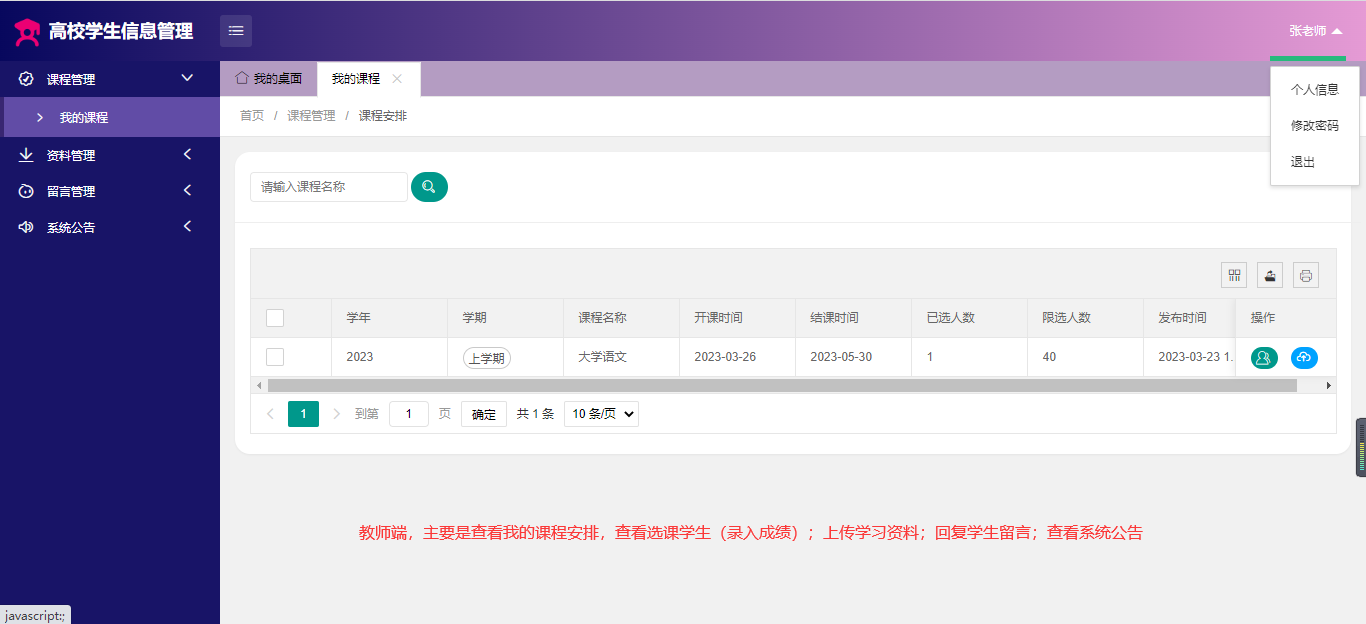The height and width of the screenshot is (624, 1366).
Task: Select 我的课程 in the sidebar
Action: tap(110, 117)
